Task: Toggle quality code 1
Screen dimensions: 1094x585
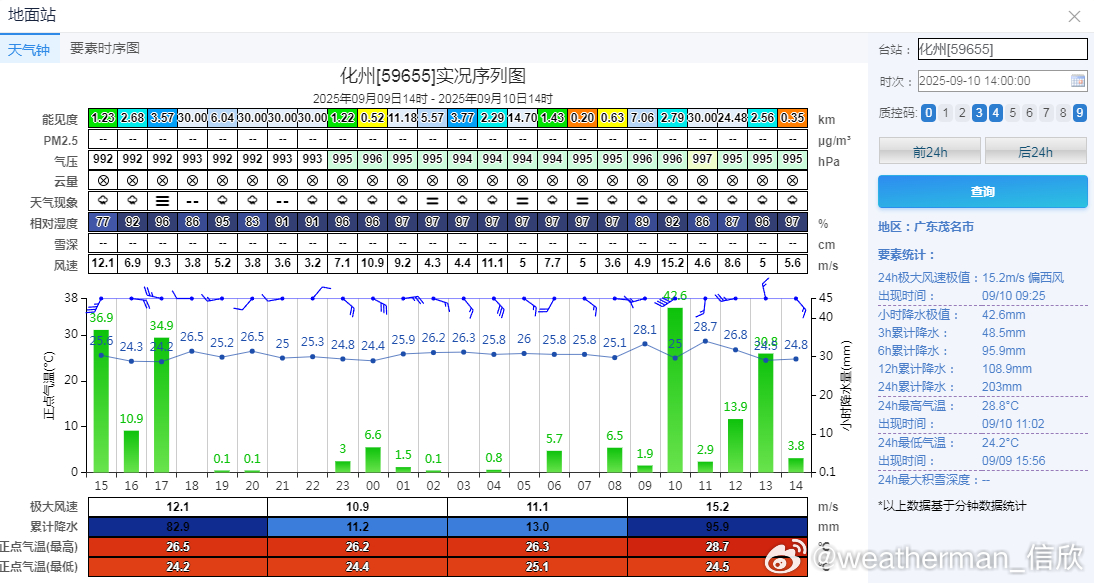Action: 945,113
